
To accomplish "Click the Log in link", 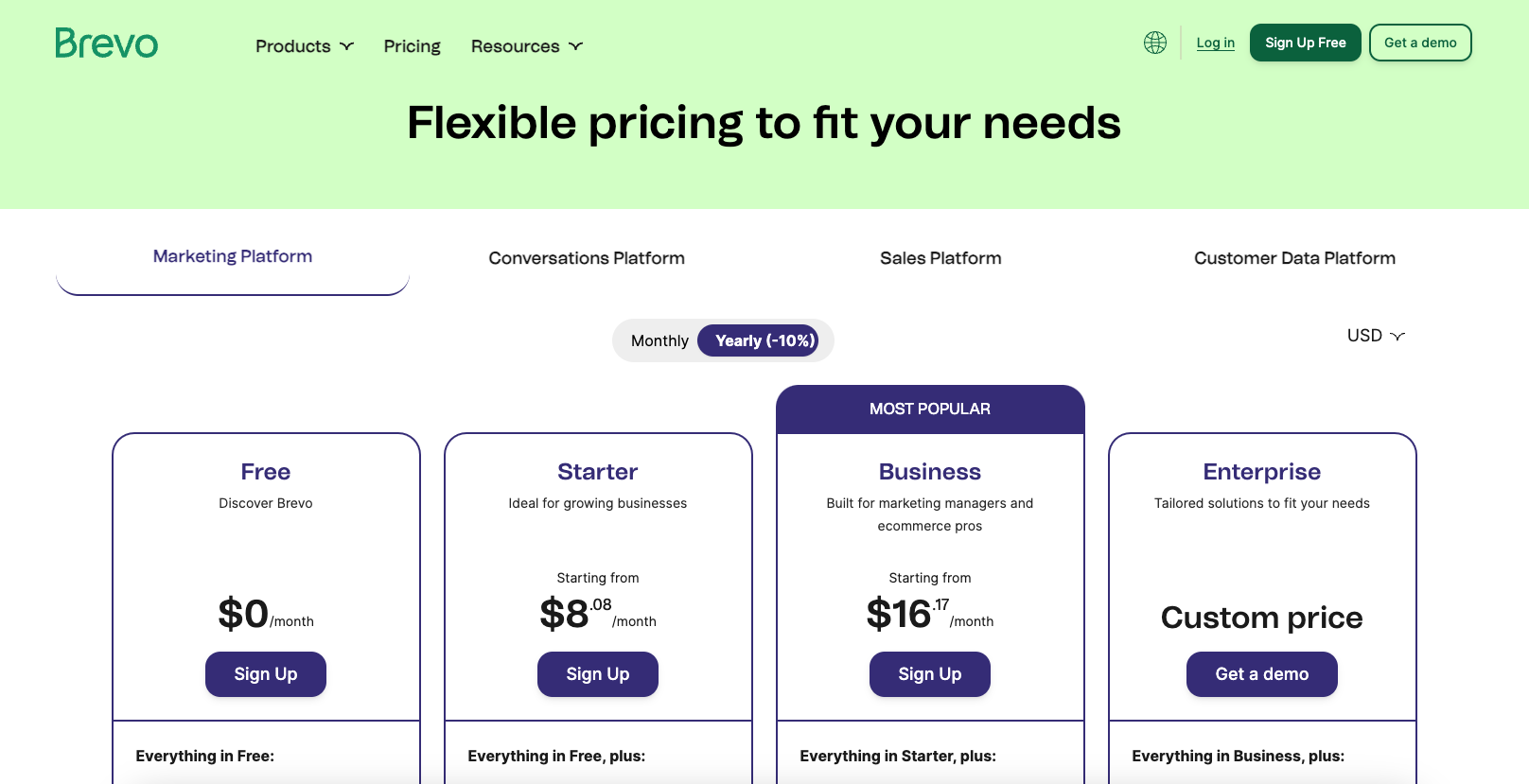I will pos(1215,43).
